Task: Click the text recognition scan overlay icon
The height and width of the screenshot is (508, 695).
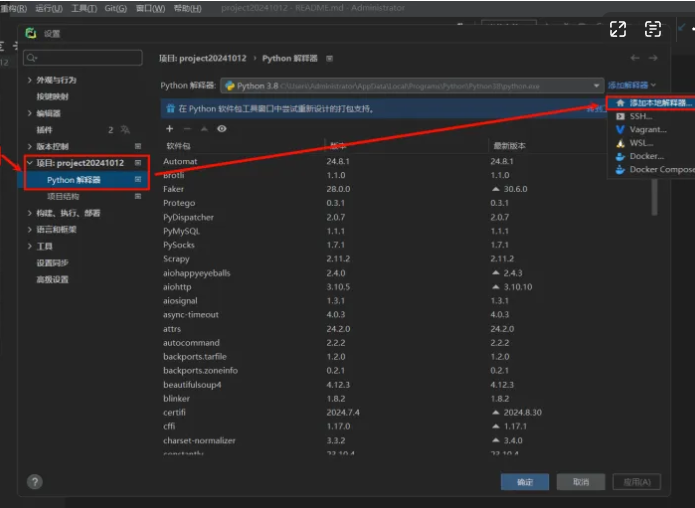Action: click(652, 29)
